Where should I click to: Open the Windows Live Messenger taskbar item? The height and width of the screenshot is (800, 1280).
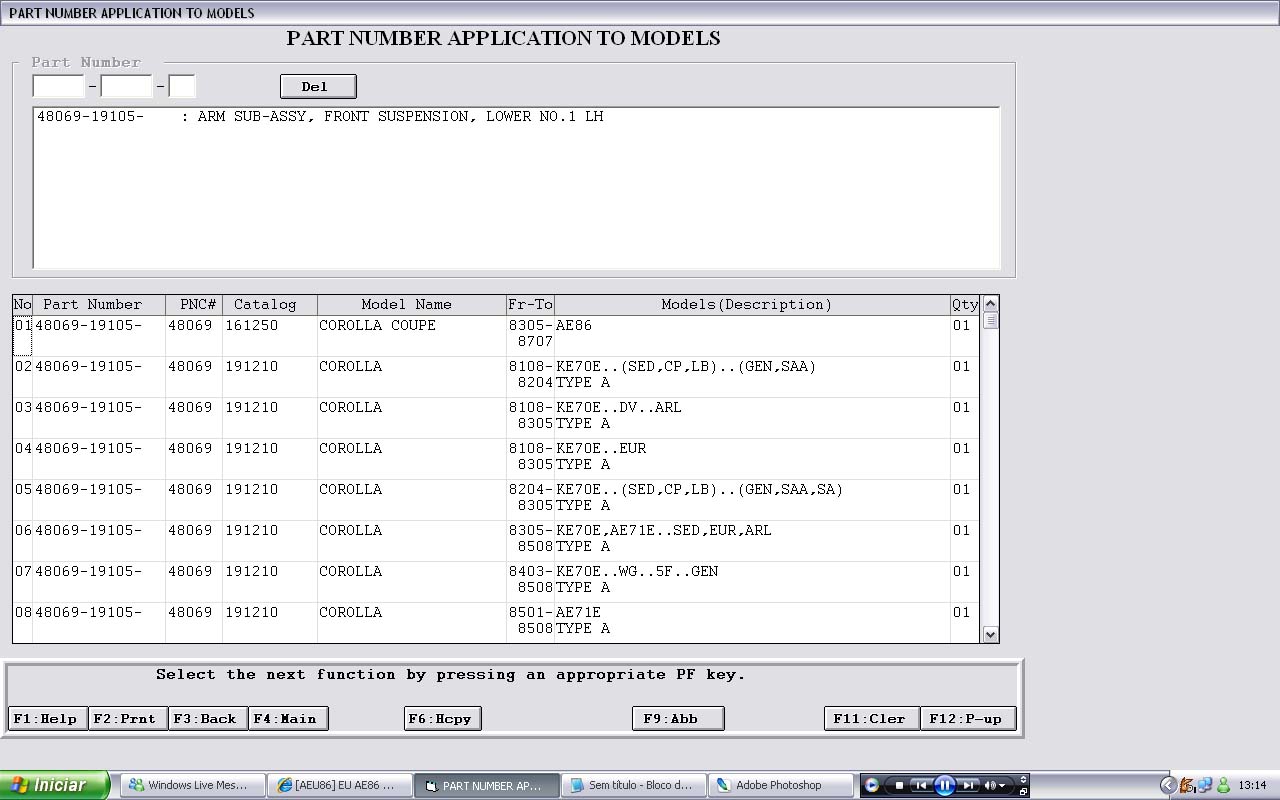193,785
